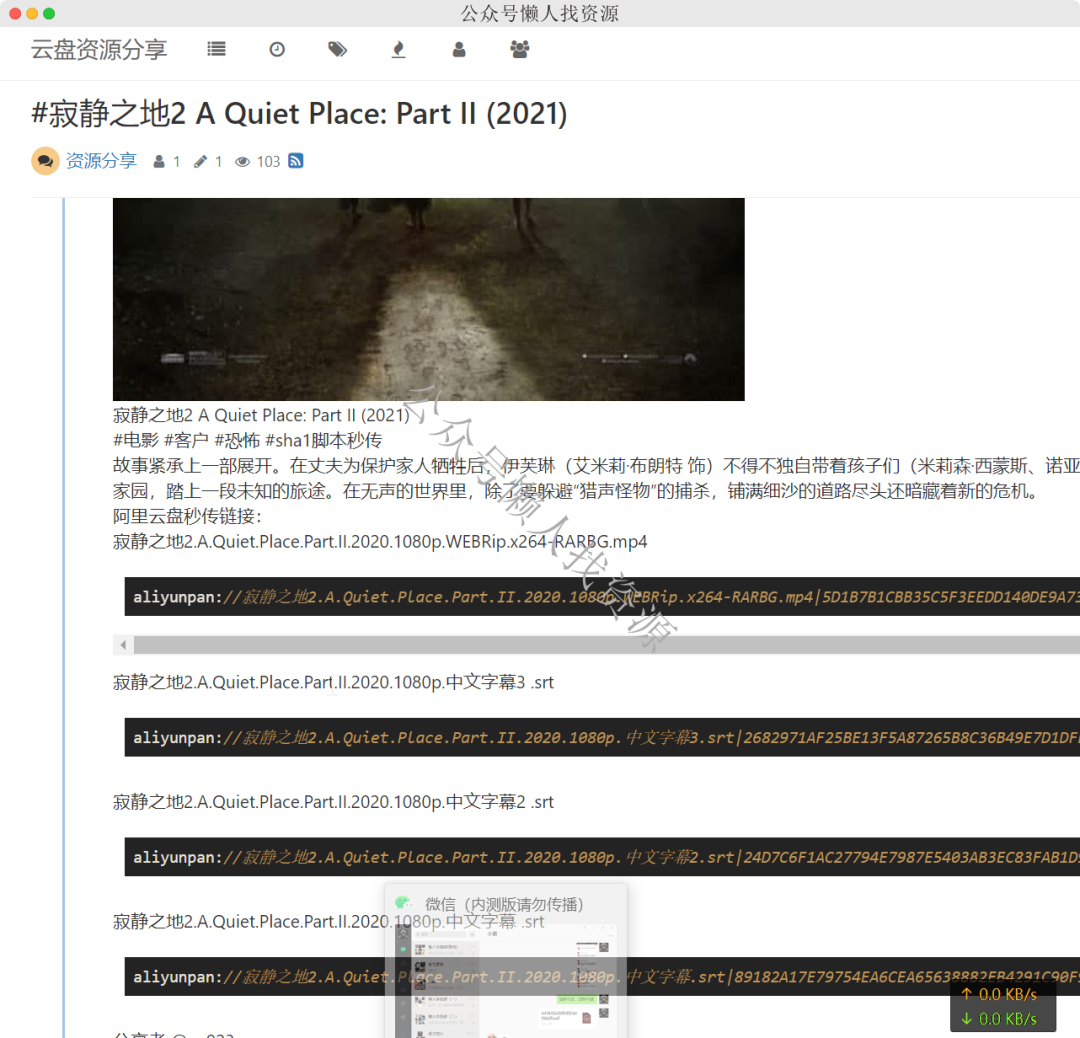1080x1038 pixels.
Task: Click the #电影 #客户 #恐怖 tags line
Action: [247, 440]
